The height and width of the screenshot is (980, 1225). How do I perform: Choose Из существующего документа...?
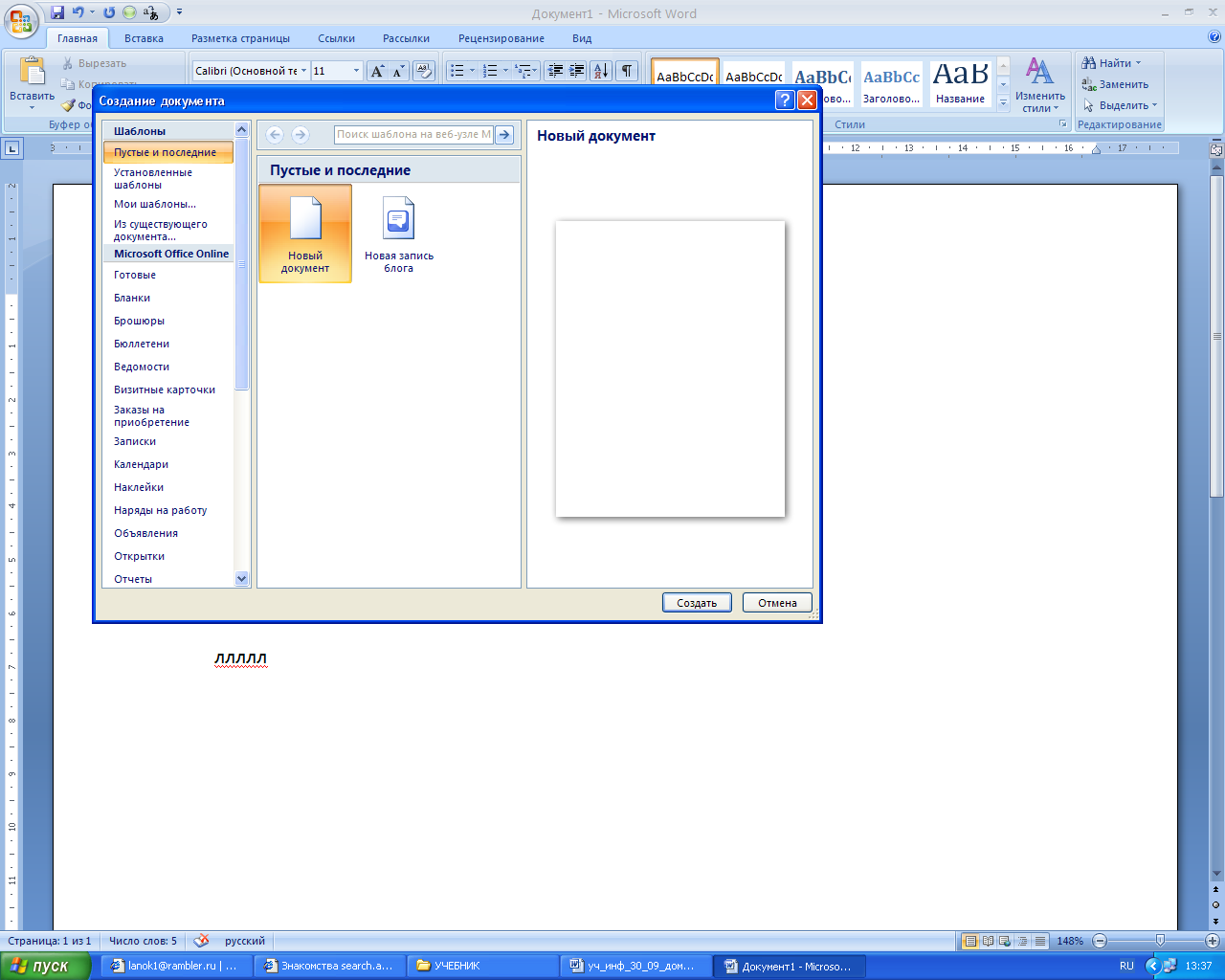pos(168,231)
